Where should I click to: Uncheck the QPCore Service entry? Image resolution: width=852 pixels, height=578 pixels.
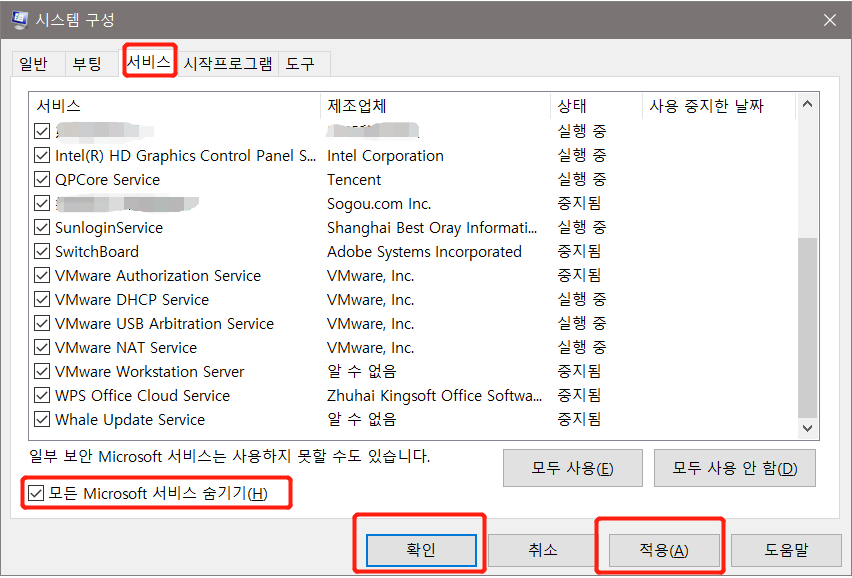point(41,179)
